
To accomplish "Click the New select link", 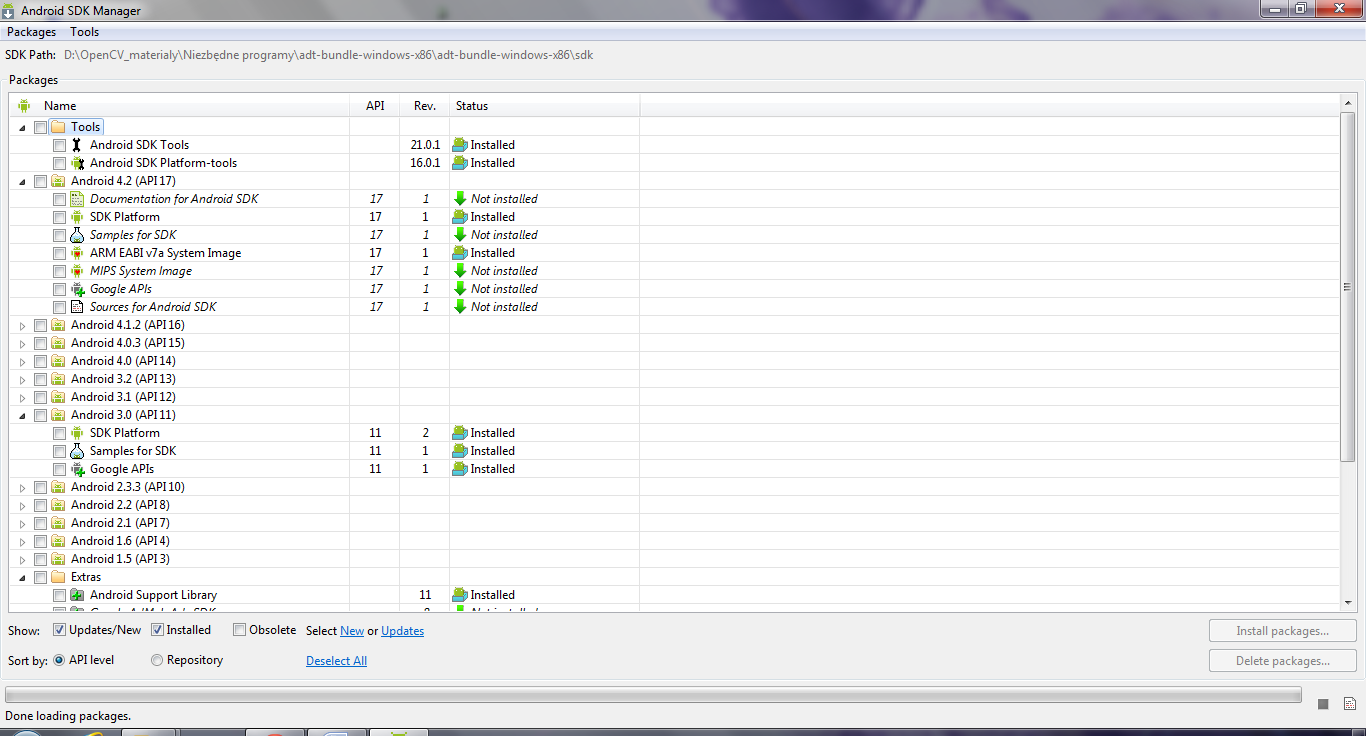I will 352,631.
